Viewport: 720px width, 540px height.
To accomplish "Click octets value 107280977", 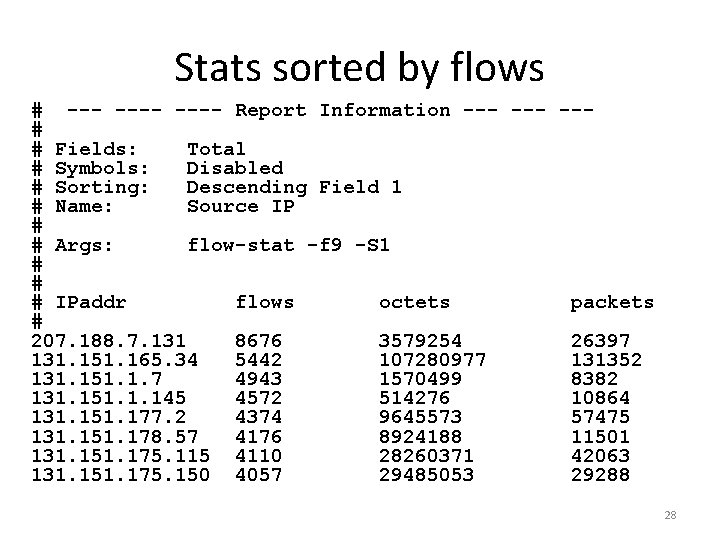I will [x=432, y=360].
